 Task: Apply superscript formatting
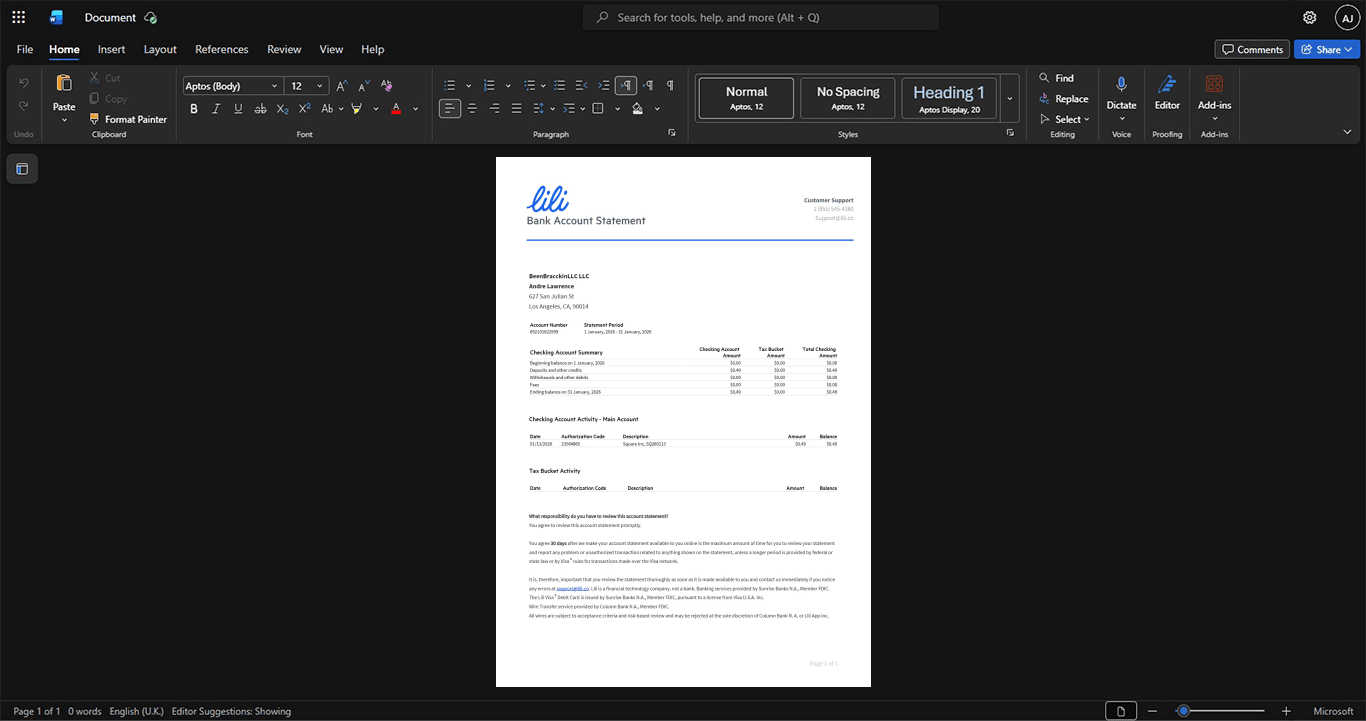[x=305, y=108]
